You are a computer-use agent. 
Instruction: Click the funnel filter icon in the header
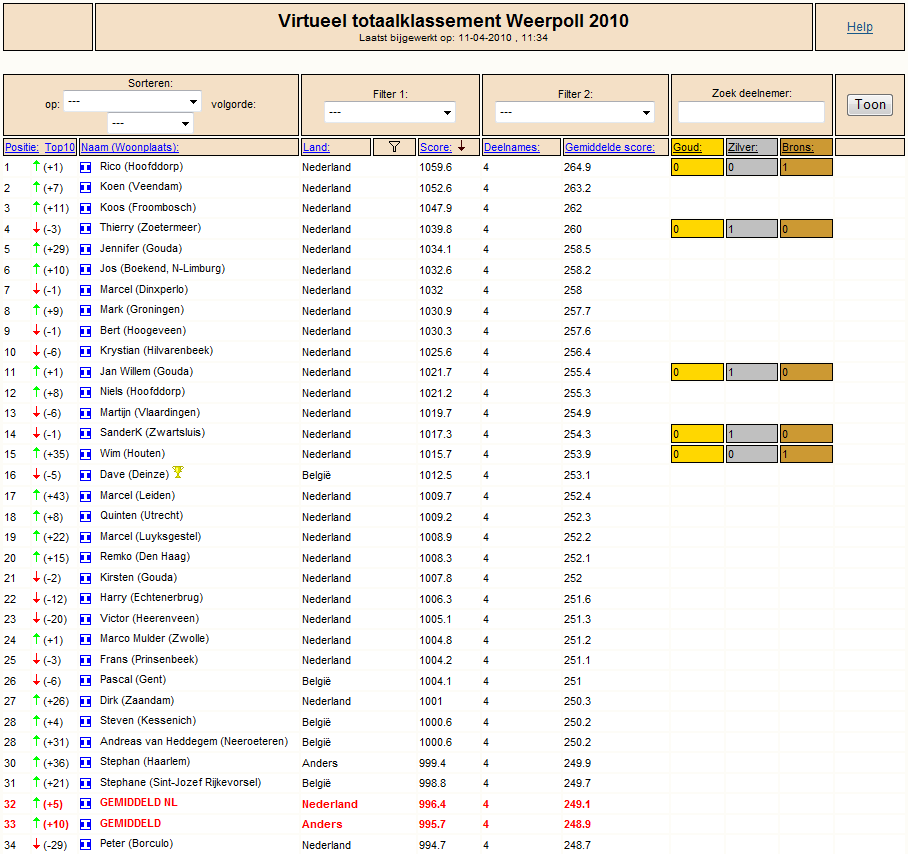(x=394, y=147)
